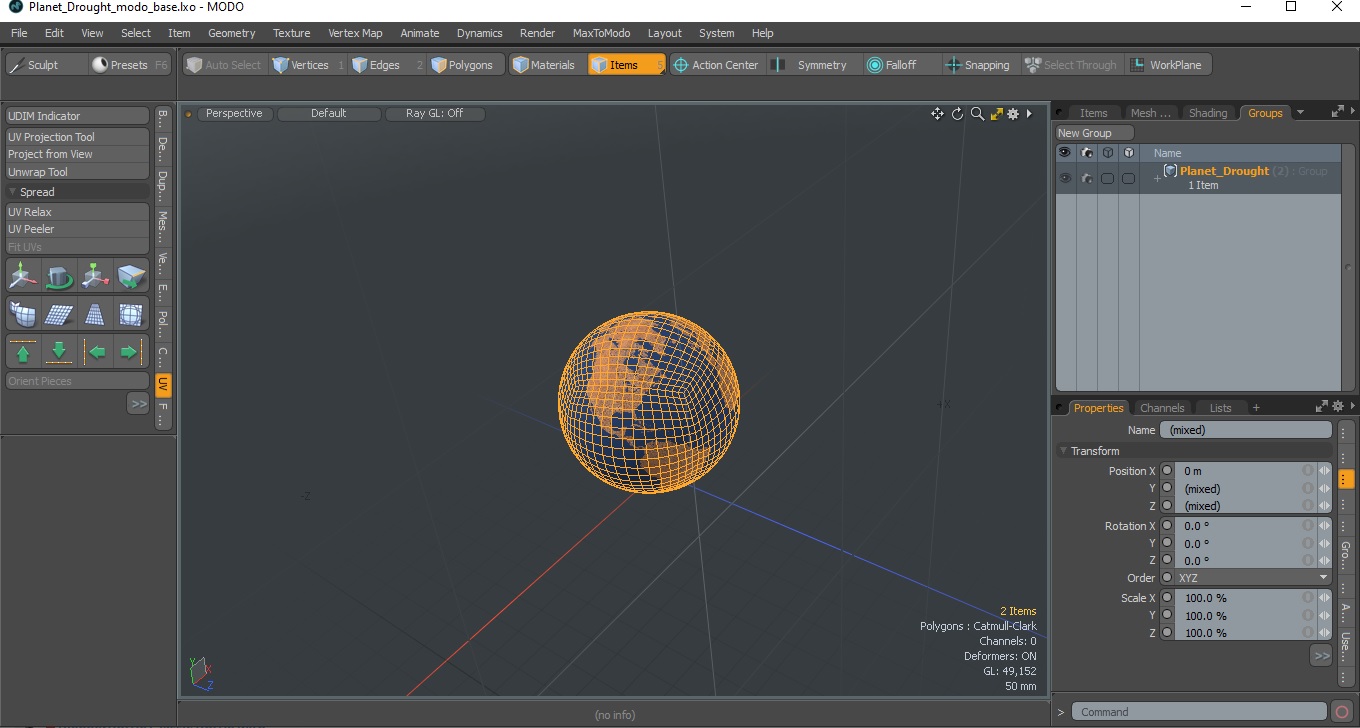Toggle the Position X keyframe circle
The height and width of the screenshot is (728, 1360).
1167,471
